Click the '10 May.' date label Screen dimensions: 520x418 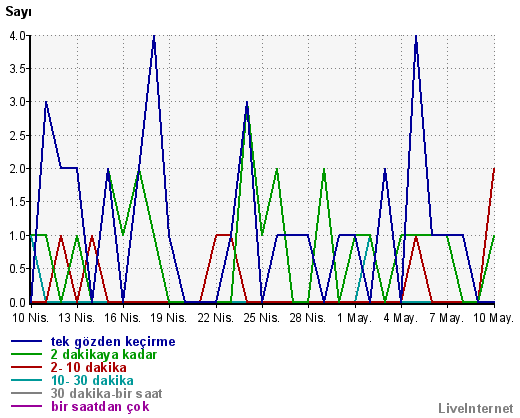coord(494,318)
